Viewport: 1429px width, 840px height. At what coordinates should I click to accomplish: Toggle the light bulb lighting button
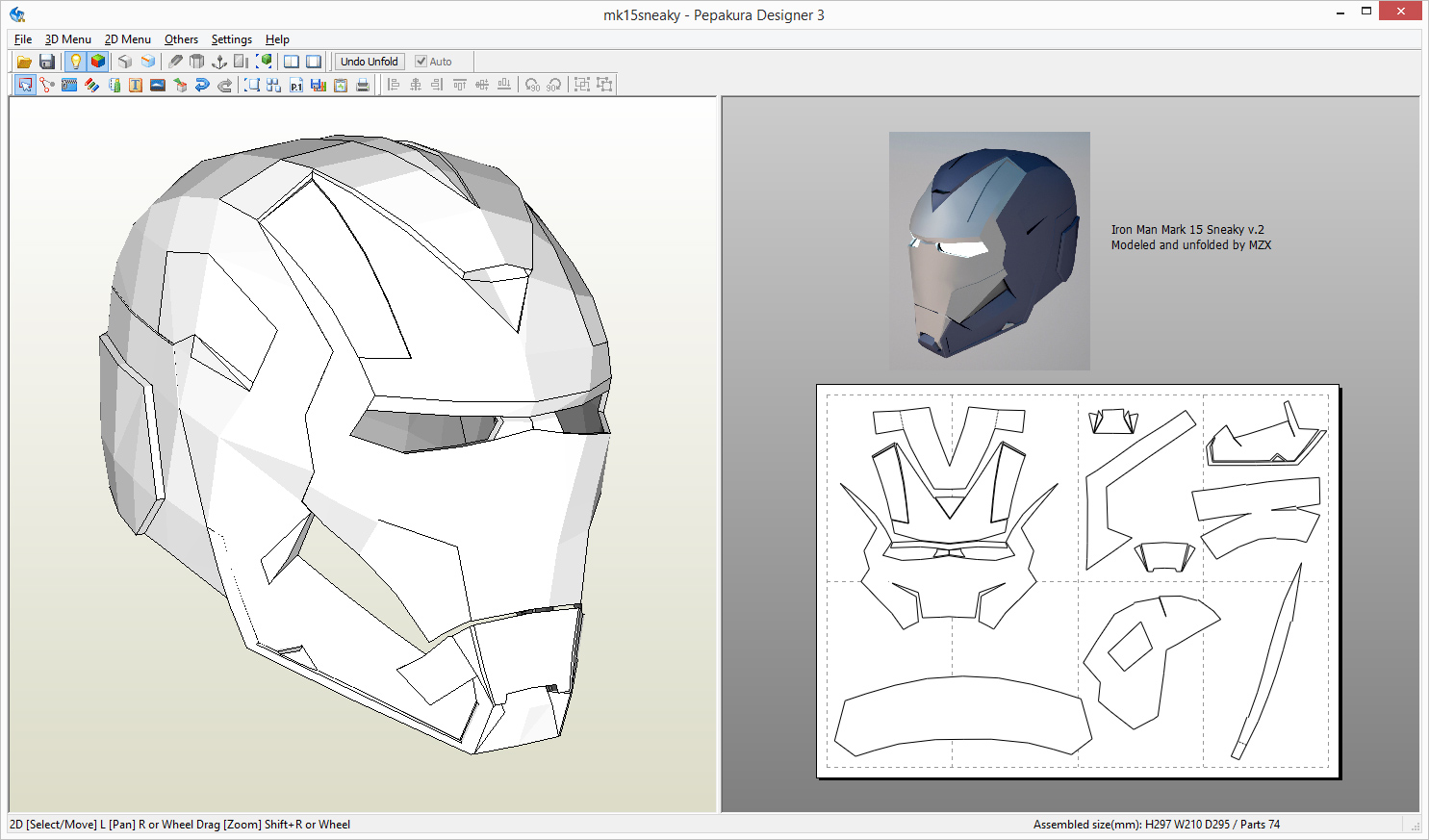coord(75,62)
